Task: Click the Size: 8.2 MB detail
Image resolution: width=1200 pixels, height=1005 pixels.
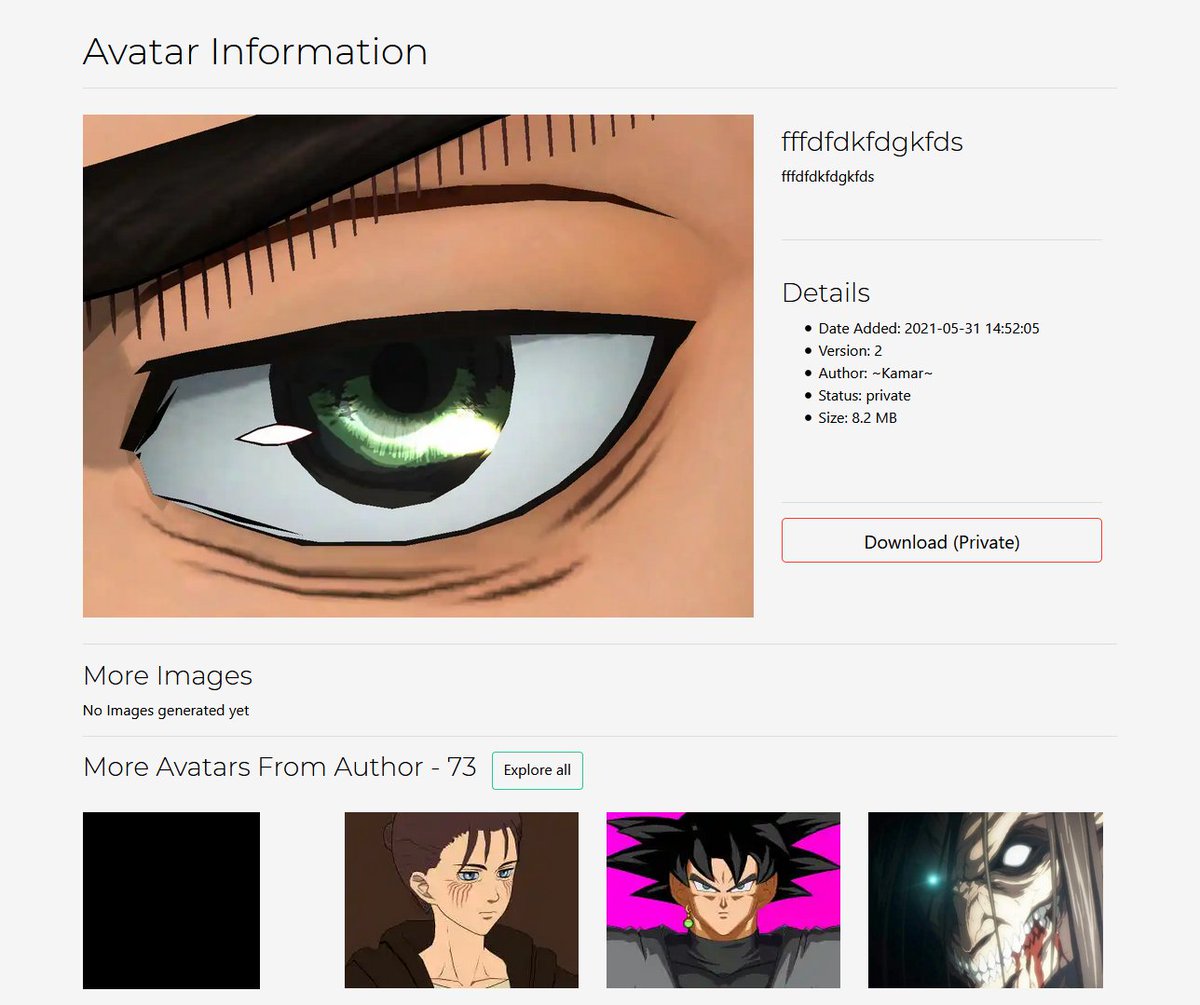Action: pyautogui.click(x=857, y=418)
